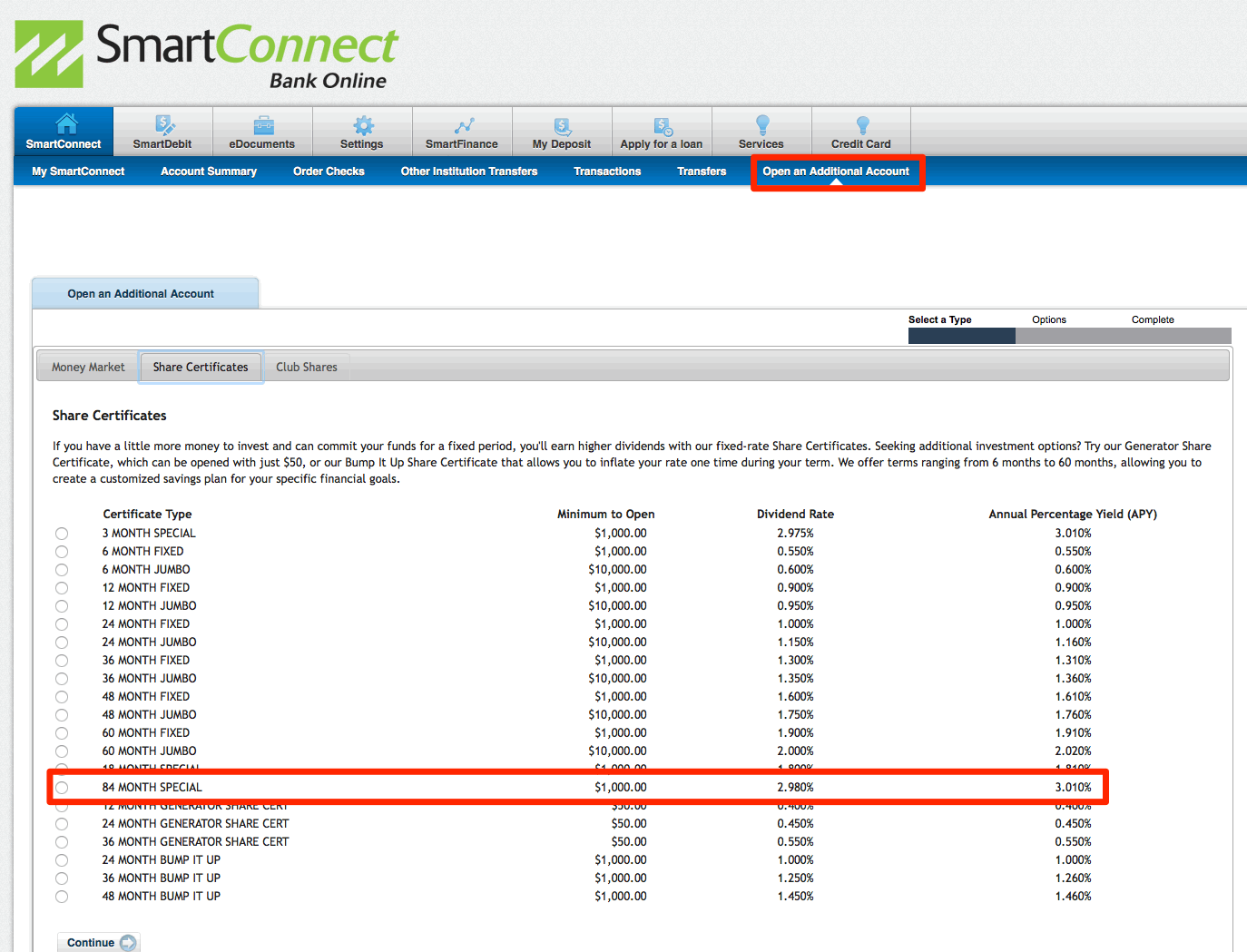The height and width of the screenshot is (952, 1247).
Task: Click the Certificate Type column header
Action: 147,514
